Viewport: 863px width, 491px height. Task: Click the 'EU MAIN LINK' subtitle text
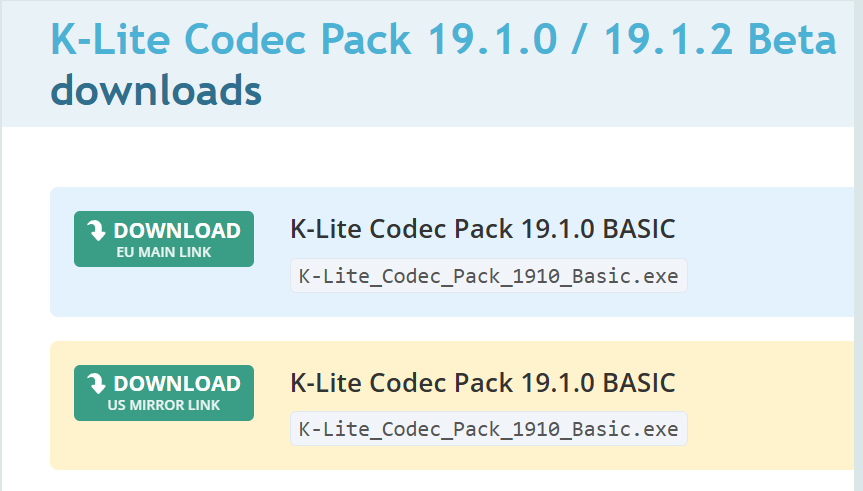(x=164, y=252)
